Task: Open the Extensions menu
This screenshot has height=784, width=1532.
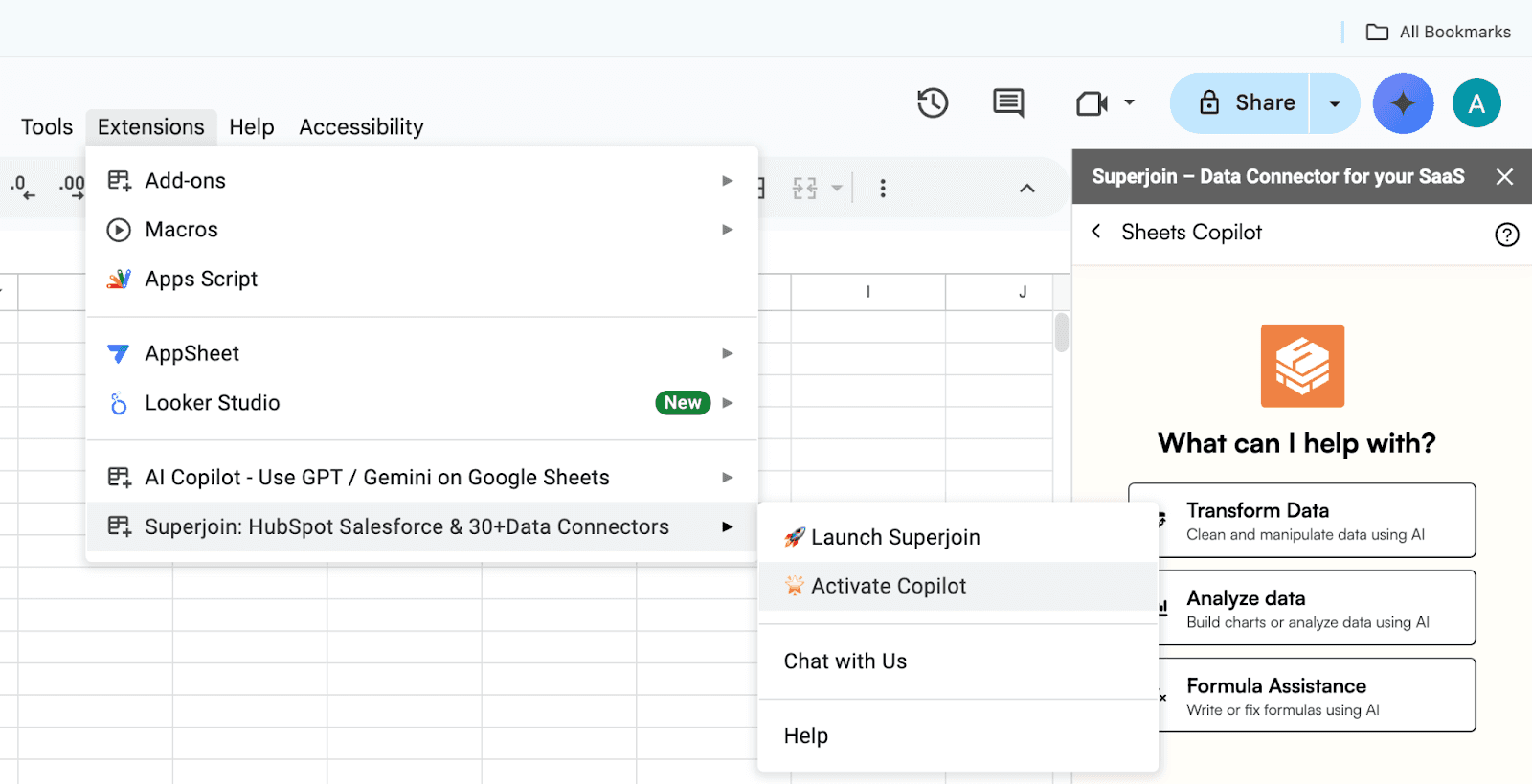Action: click(151, 127)
